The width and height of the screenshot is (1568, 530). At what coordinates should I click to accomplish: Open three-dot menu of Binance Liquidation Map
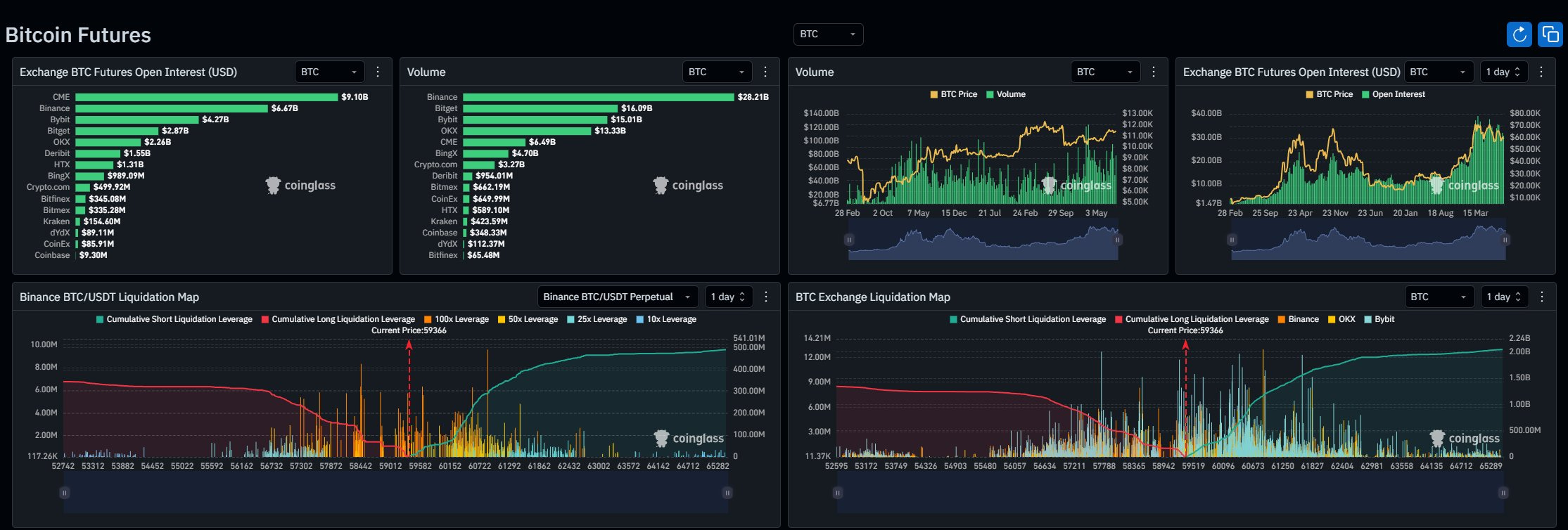(766, 297)
